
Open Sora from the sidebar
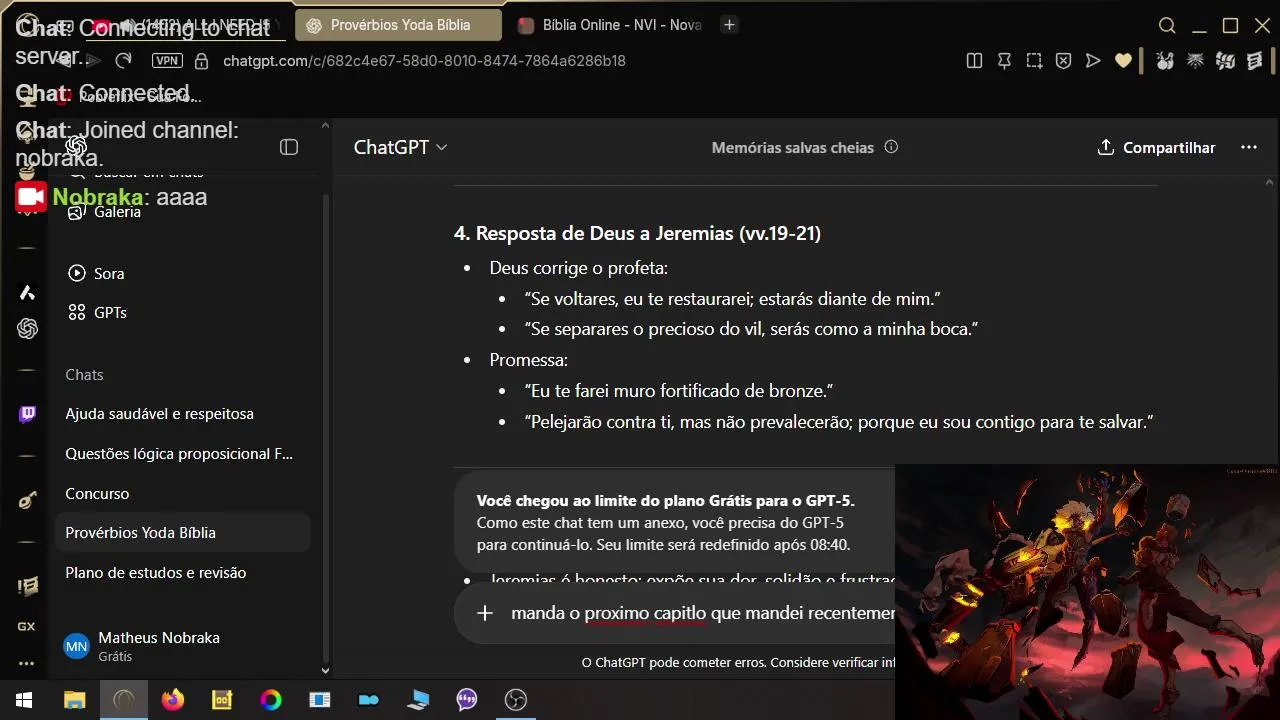[x=109, y=273]
